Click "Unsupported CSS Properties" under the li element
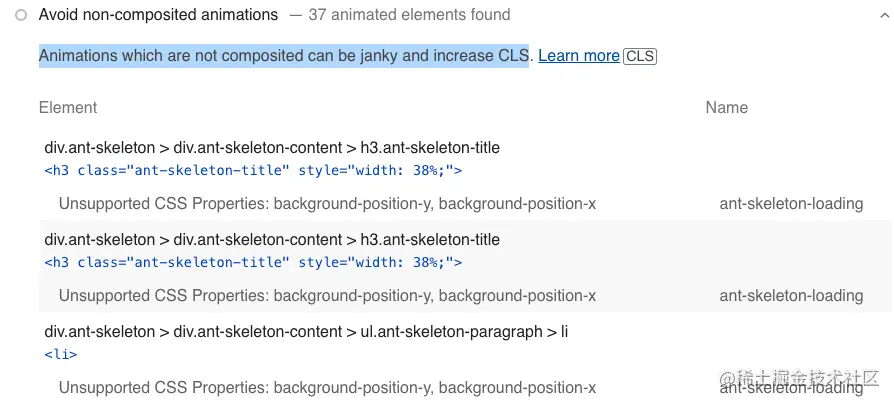The height and width of the screenshot is (403, 894). (327, 388)
